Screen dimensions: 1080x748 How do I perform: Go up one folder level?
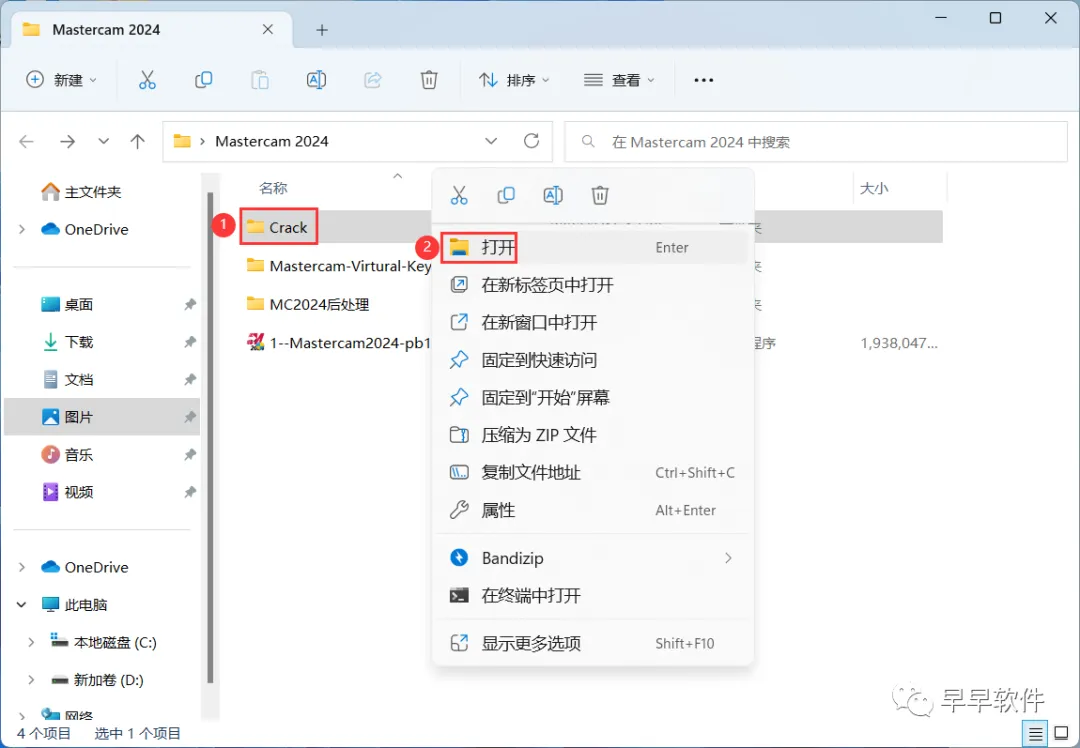point(137,141)
